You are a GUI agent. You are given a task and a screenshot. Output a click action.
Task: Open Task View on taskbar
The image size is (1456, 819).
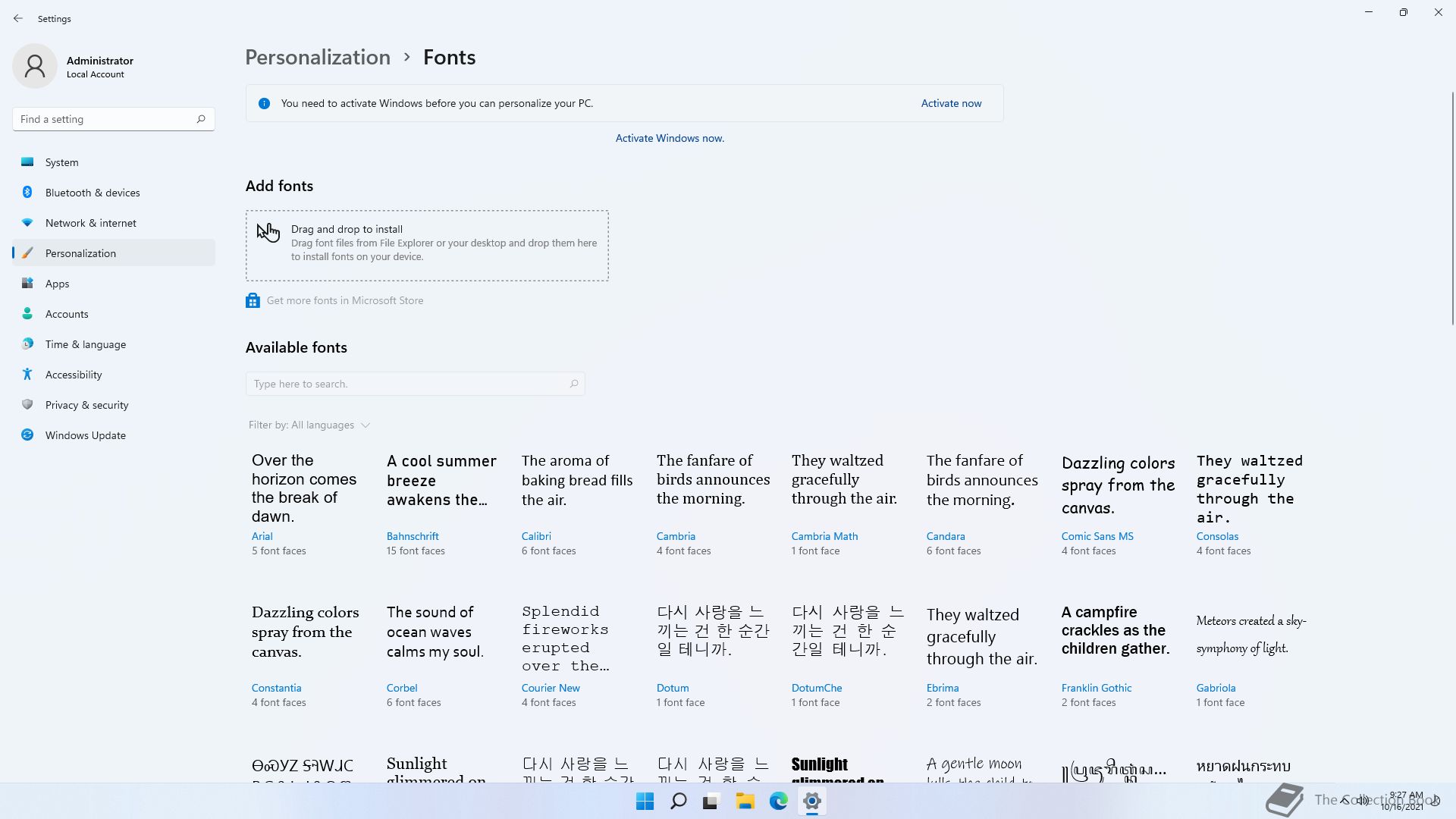711,801
